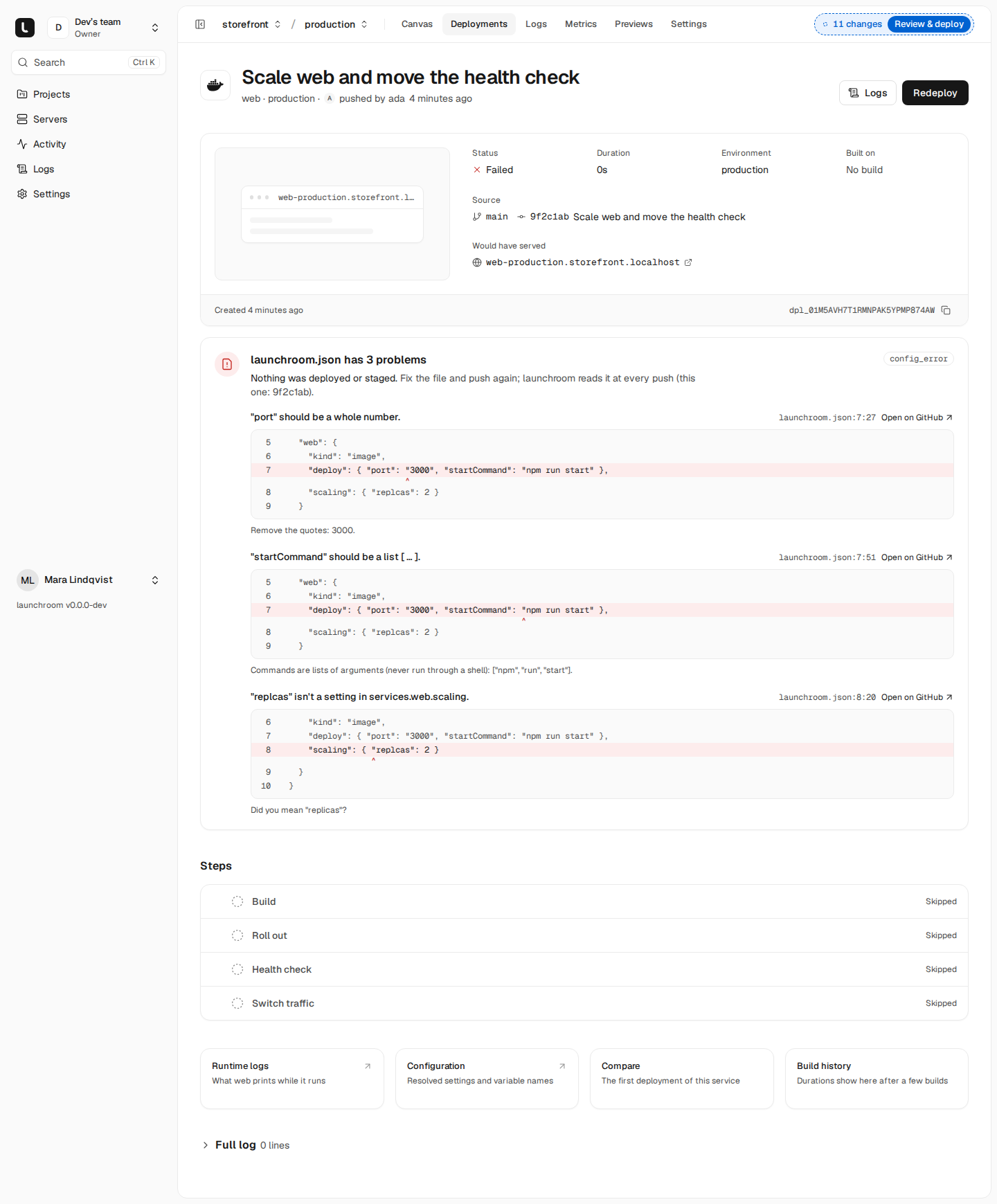Click the Switch traffic step status icon

point(237,1003)
